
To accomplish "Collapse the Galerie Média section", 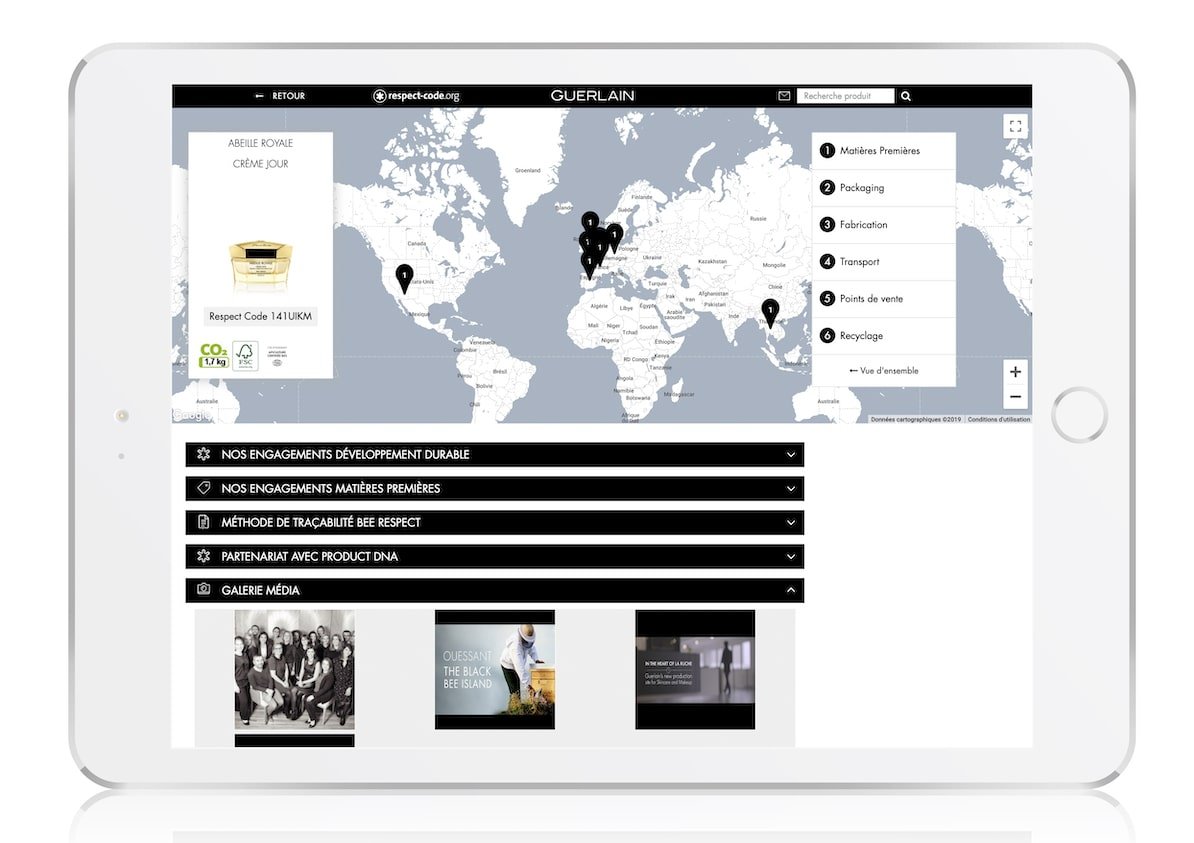I will pos(495,590).
